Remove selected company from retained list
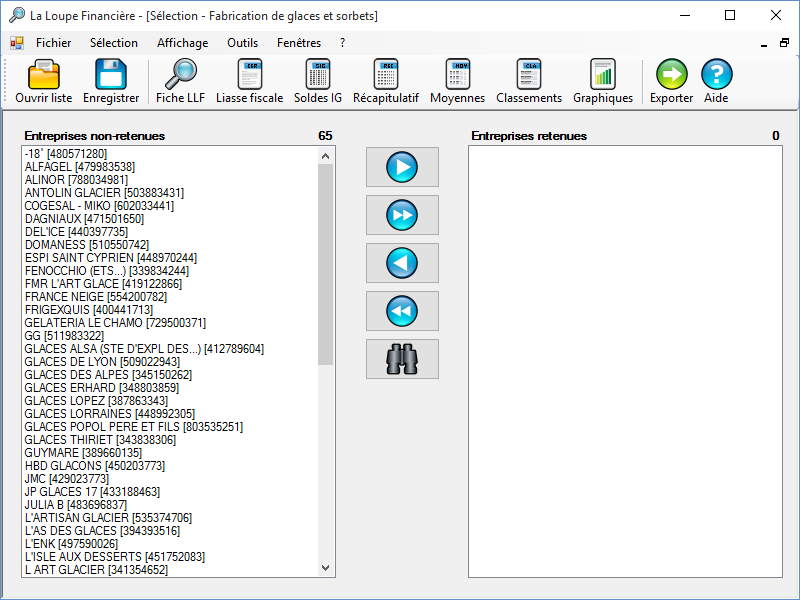This screenshot has width=800, height=600. click(402, 263)
